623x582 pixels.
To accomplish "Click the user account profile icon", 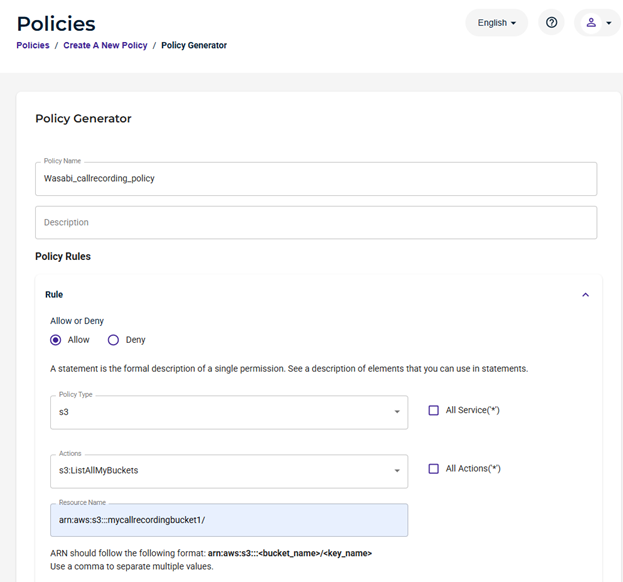I will click(x=591, y=23).
